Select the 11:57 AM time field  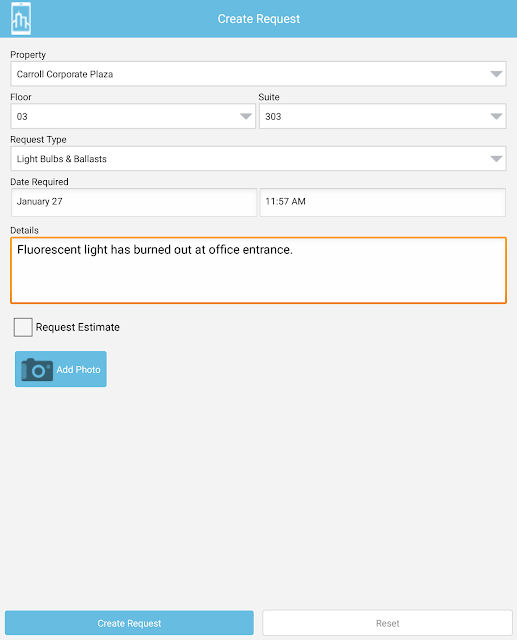(x=383, y=202)
